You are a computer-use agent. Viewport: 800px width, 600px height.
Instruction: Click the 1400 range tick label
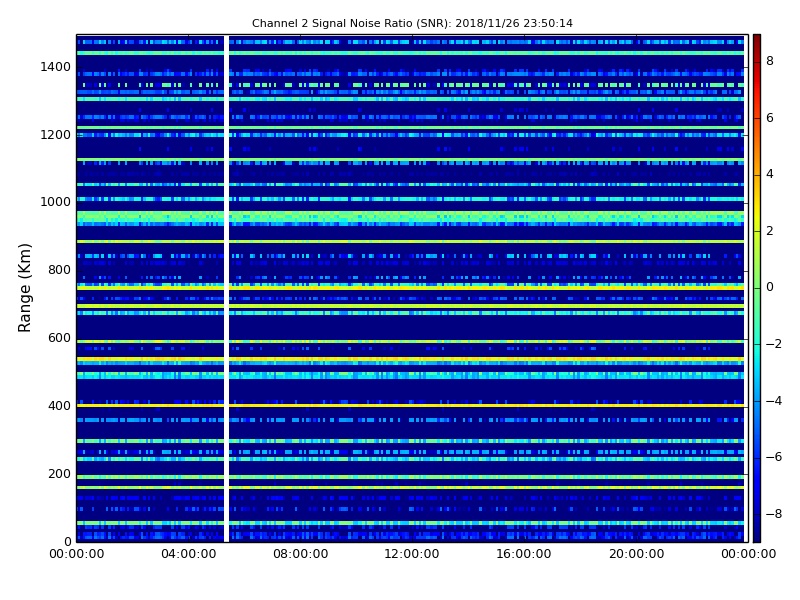55,67
